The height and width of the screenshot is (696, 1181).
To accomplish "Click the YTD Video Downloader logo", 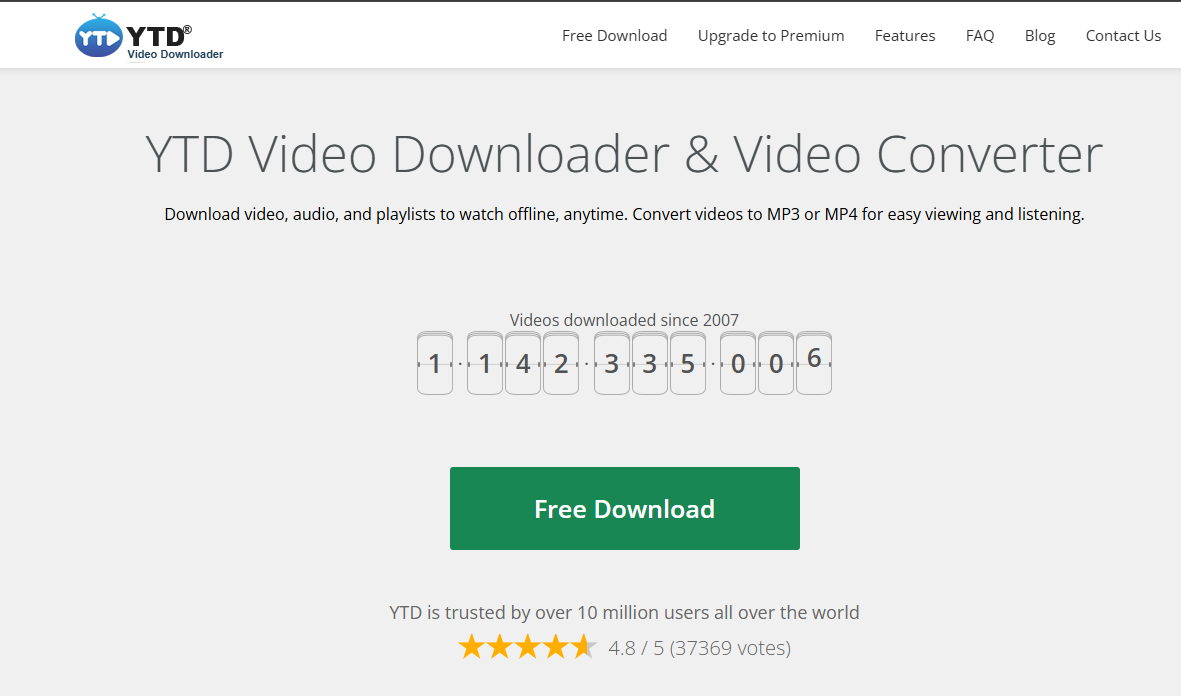I will point(149,36).
